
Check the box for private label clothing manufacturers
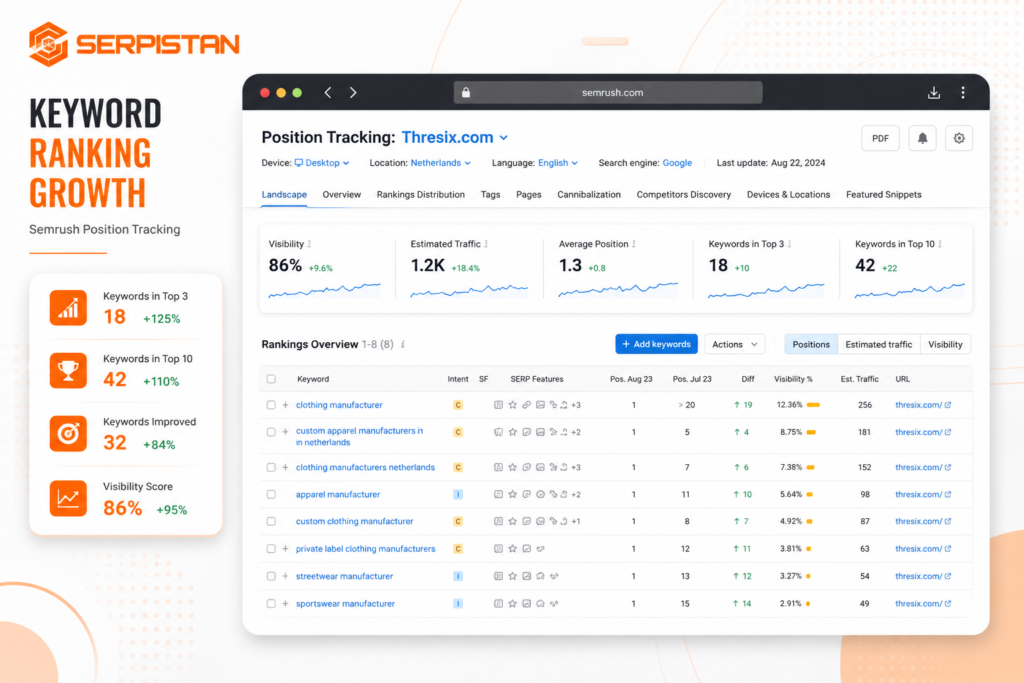[271, 548]
